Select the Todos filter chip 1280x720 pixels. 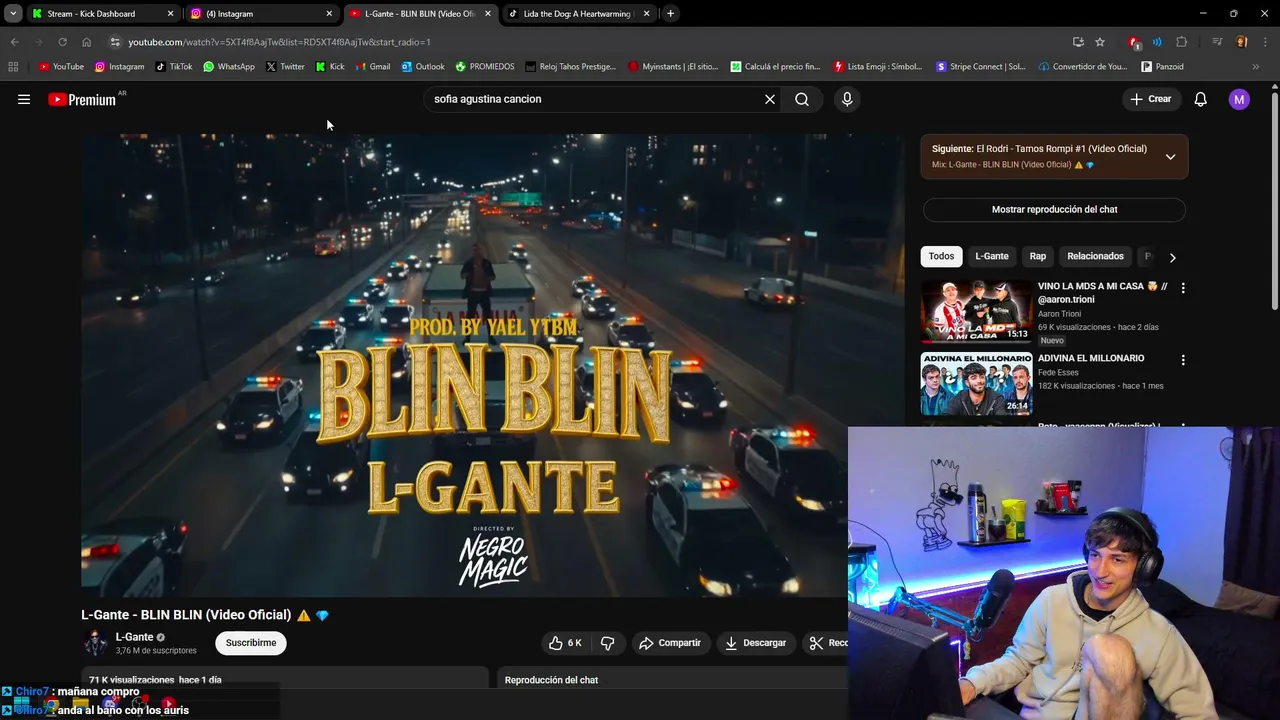[941, 256]
